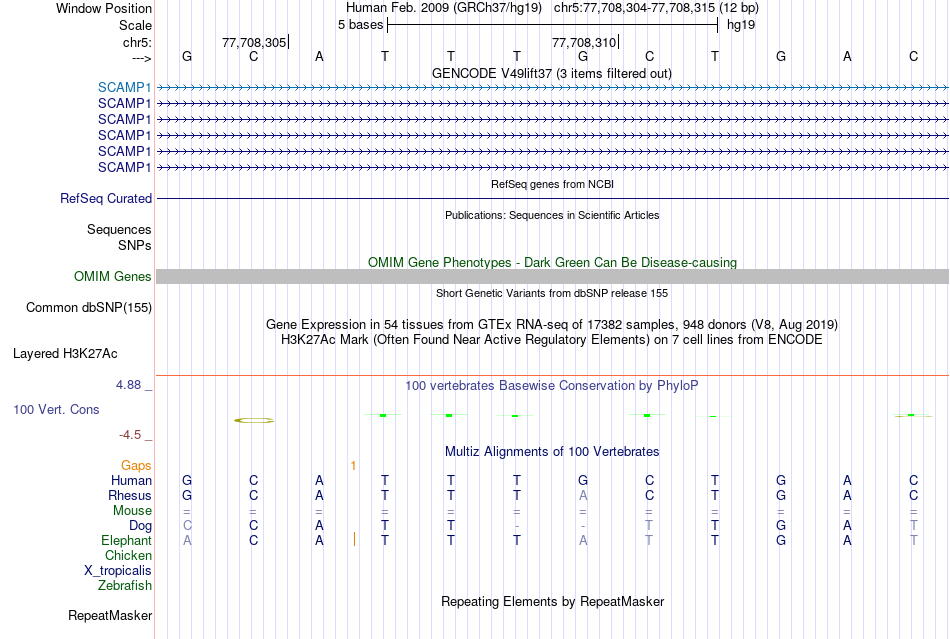Open the 100 vertebrates PhyloP conservation title
The width and height of the screenshot is (950, 639).
pos(552,386)
